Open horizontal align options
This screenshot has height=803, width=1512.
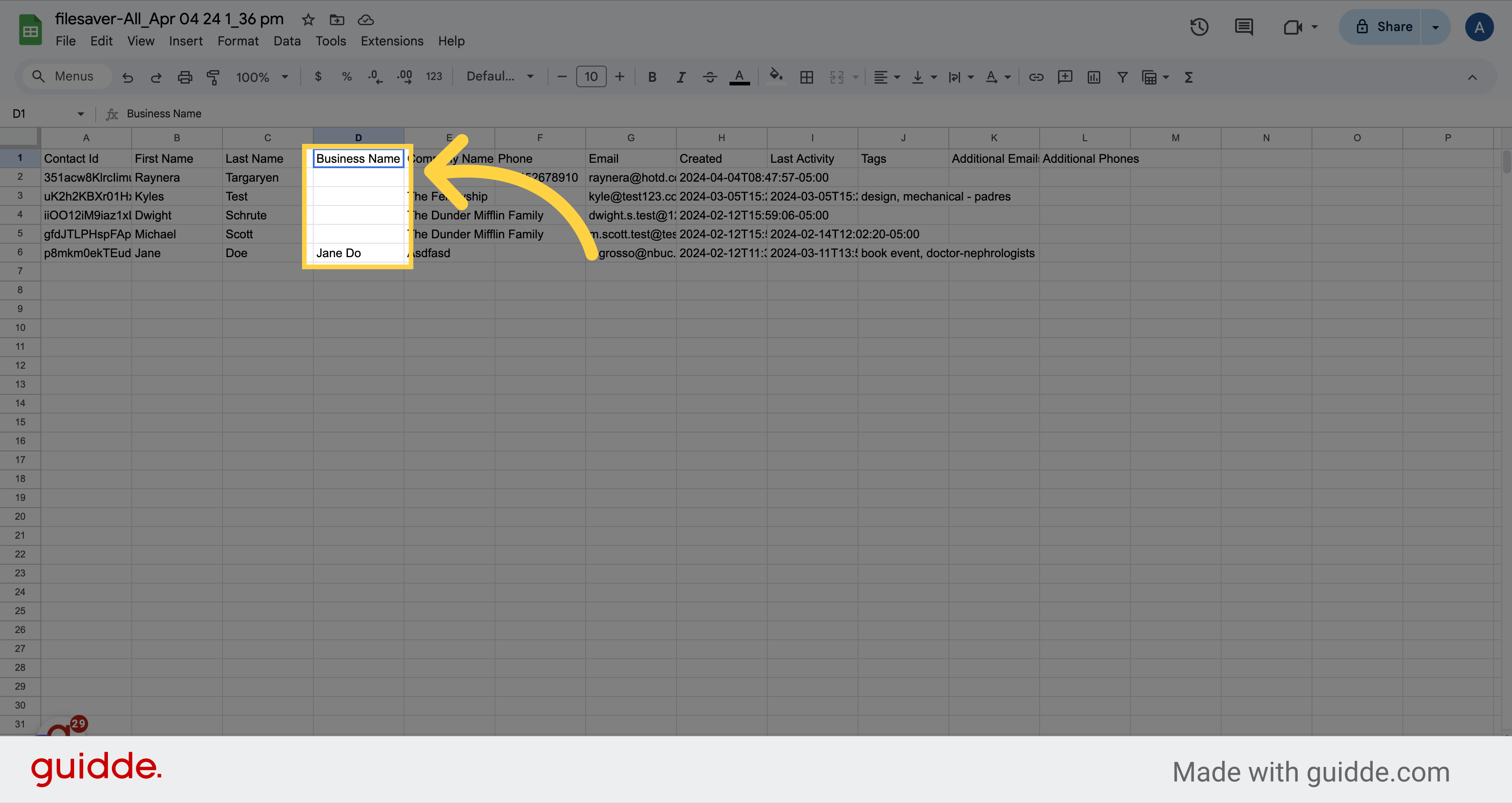tap(886, 77)
